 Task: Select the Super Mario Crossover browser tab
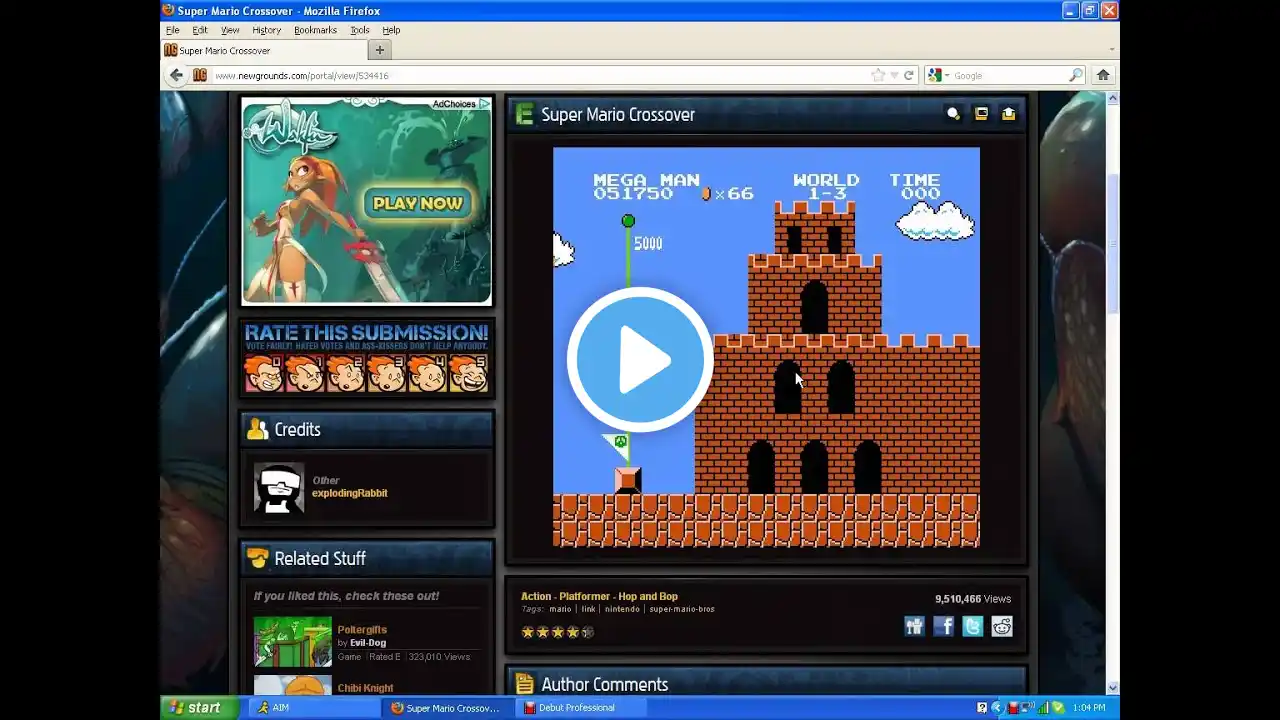coord(263,50)
